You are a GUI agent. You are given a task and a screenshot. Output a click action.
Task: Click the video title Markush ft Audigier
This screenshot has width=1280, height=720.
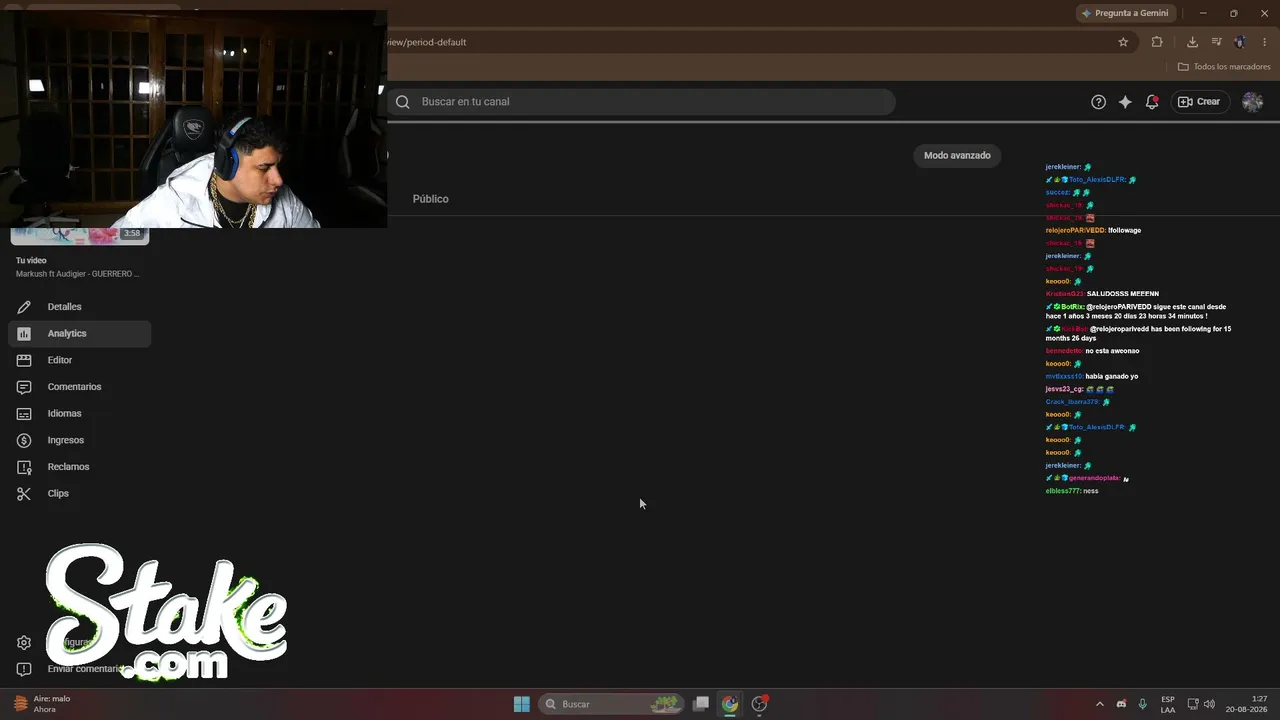pos(78,274)
